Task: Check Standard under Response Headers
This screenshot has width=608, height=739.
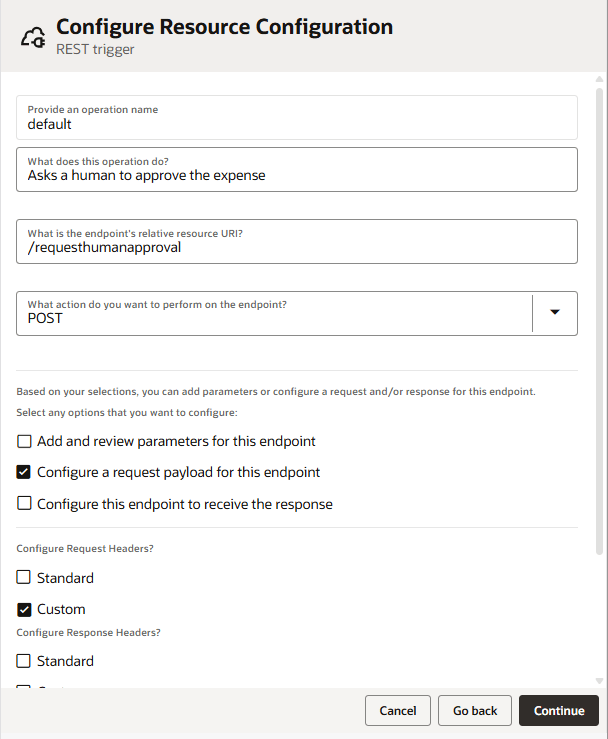Action: (25, 661)
